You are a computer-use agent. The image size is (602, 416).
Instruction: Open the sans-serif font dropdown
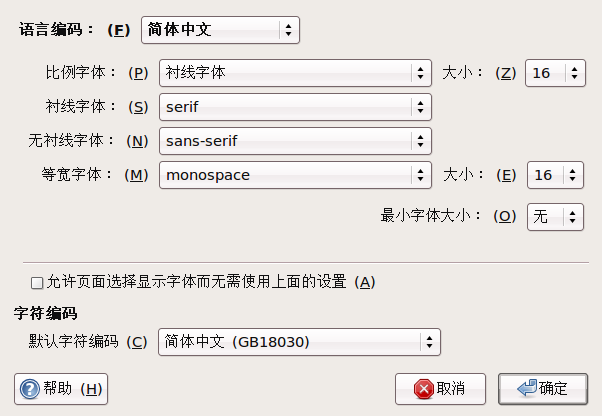click(x=295, y=141)
